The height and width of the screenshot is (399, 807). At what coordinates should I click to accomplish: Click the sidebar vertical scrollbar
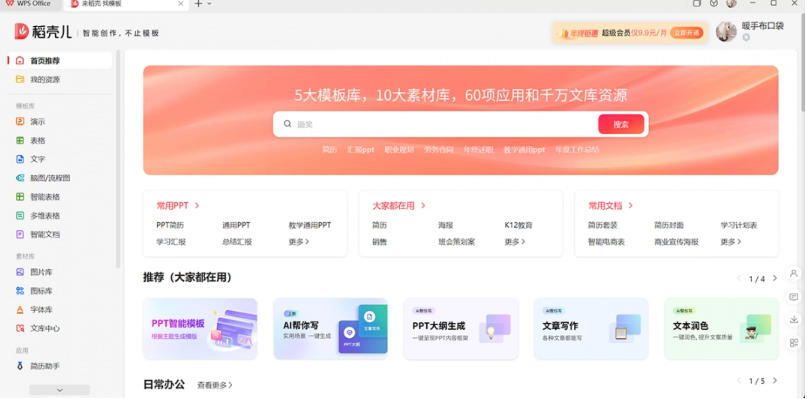(x=118, y=159)
